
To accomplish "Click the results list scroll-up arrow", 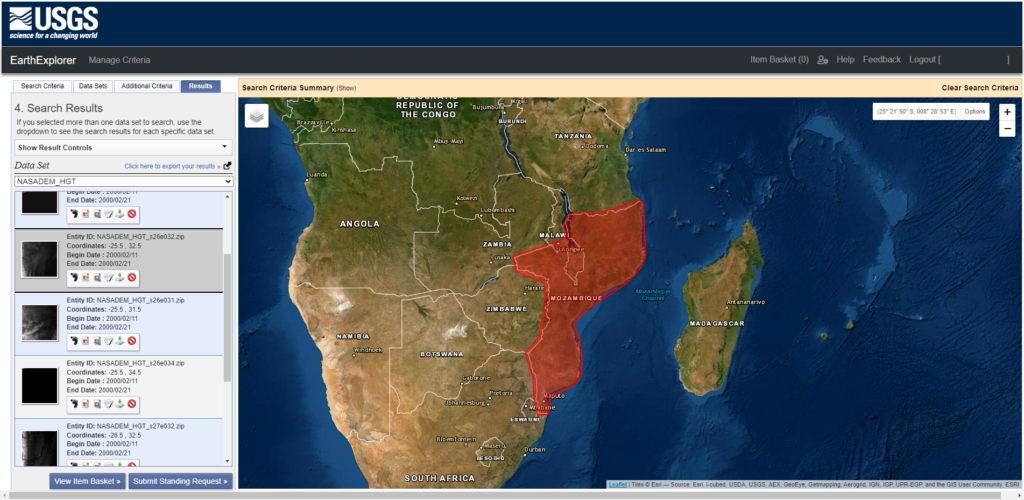I will click(227, 196).
